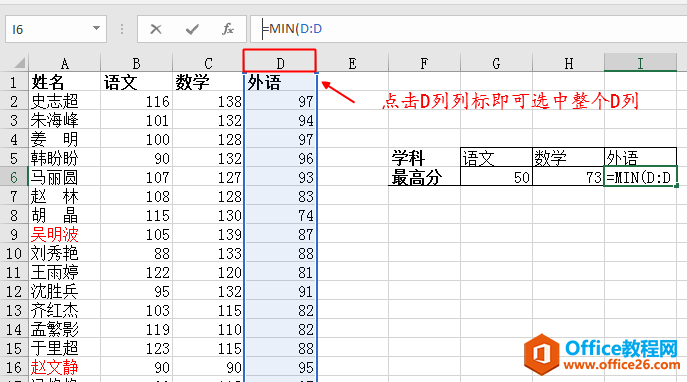This screenshot has width=687, height=382.
Task: Select column G header
Action: [x=496, y=63]
